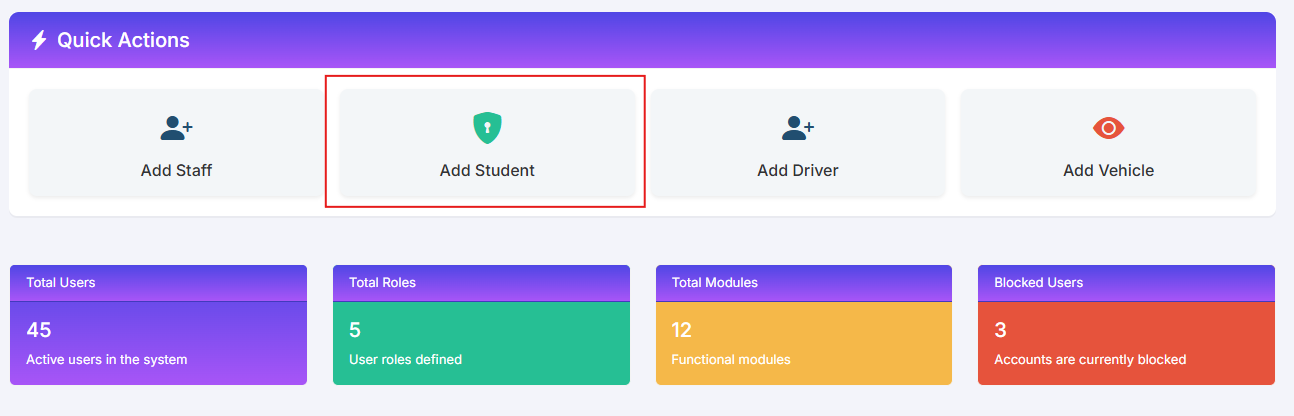Click the Total Modules header label
The width and height of the screenshot is (1294, 416).
tap(715, 283)
